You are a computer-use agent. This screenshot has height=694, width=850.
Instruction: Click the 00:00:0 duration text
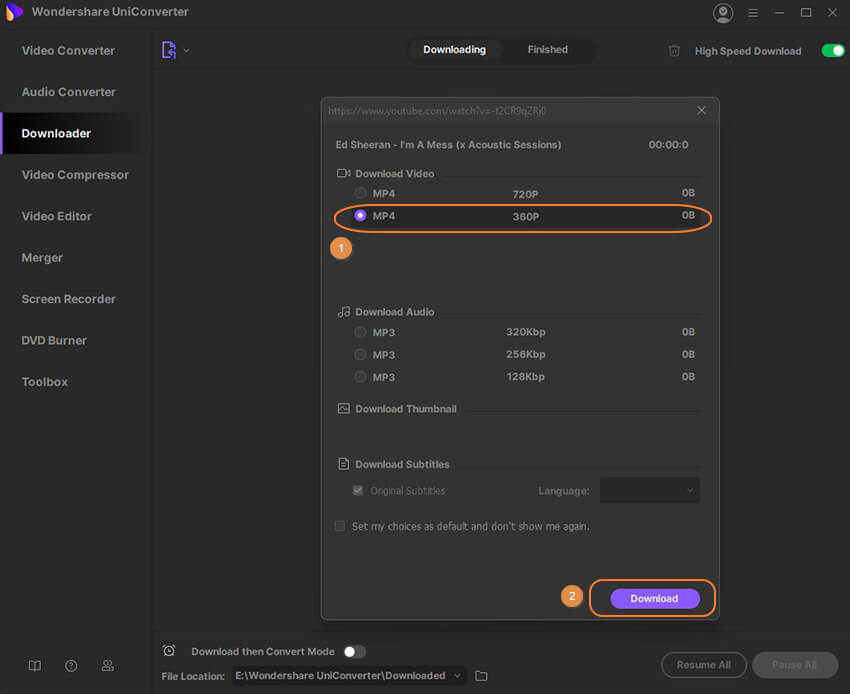tap(668, 145)
